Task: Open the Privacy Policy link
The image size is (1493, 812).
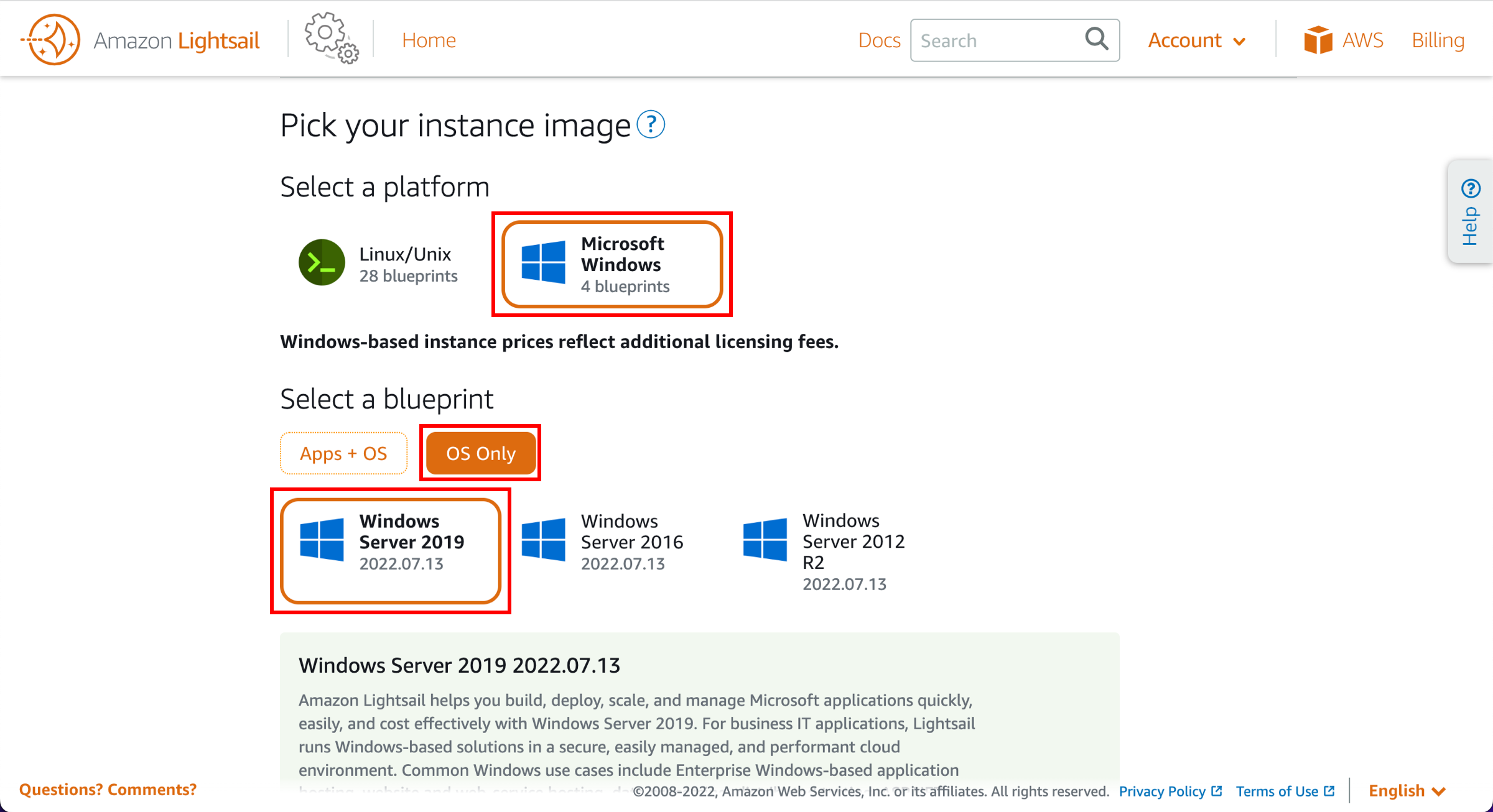Action: pos(1170,791)
